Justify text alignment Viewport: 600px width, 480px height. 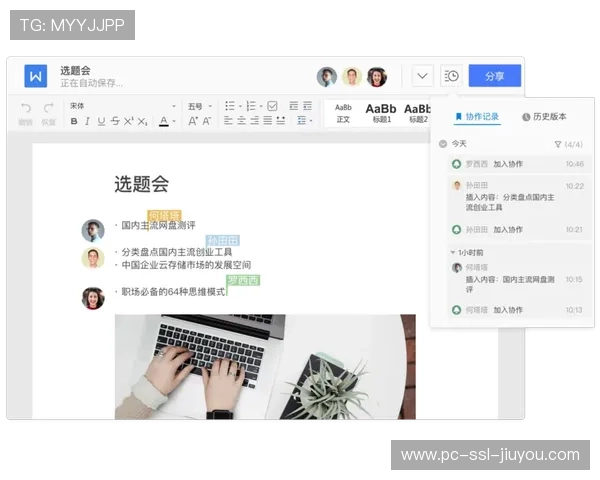267,121
